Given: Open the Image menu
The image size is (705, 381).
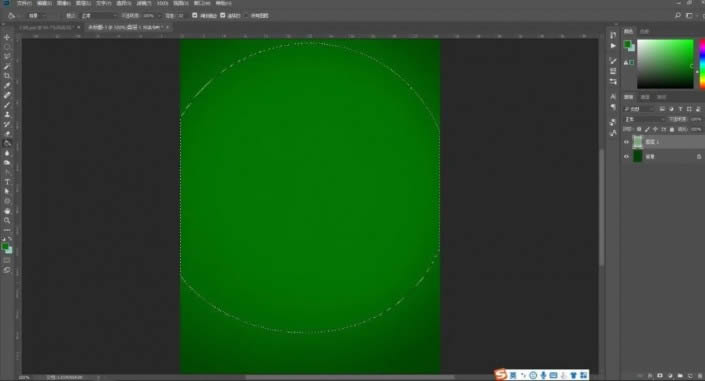Looking at the screenshot, I should pyautogui.click(x=63, y=3).
